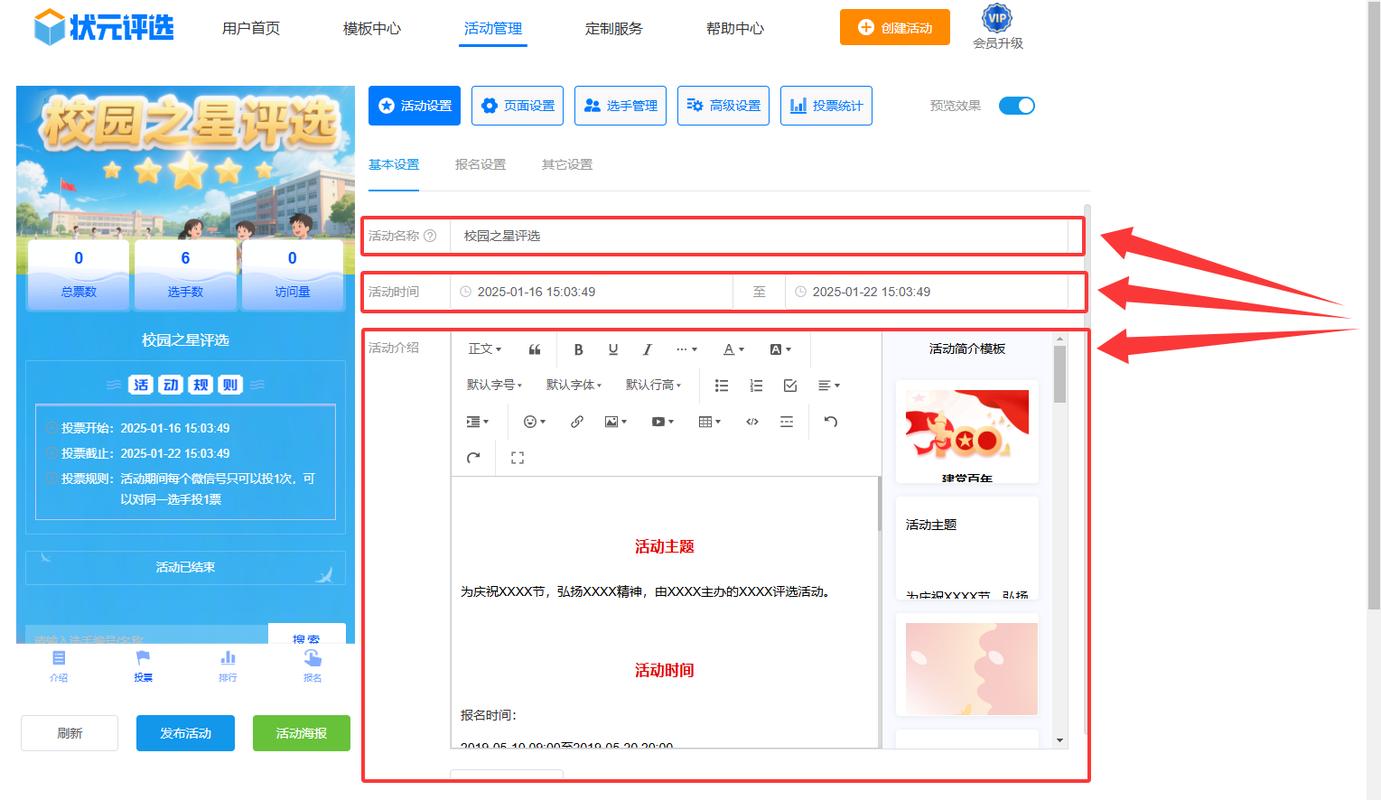1381x800 pixels.
Task: Open the 正文 heading style dropdown
Action: coord(485,349)
